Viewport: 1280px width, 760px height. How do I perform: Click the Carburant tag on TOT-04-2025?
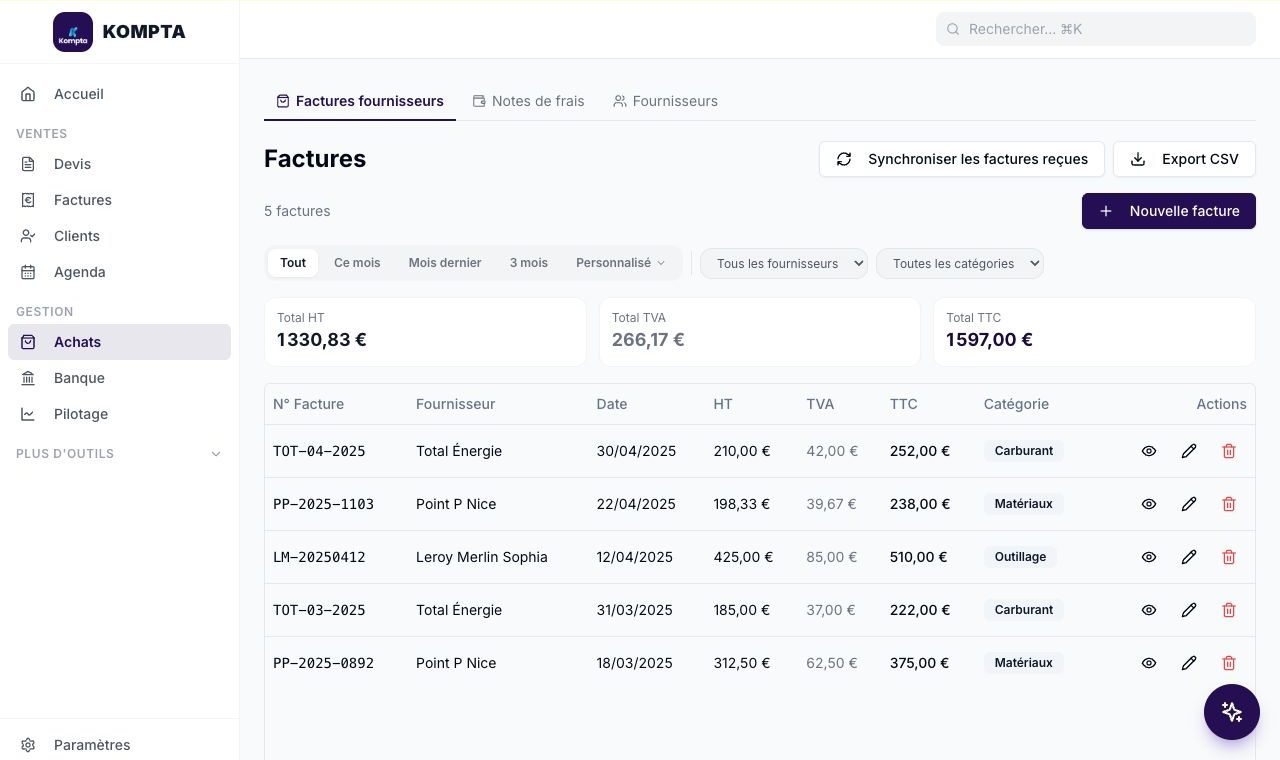tap(1024, 451)
